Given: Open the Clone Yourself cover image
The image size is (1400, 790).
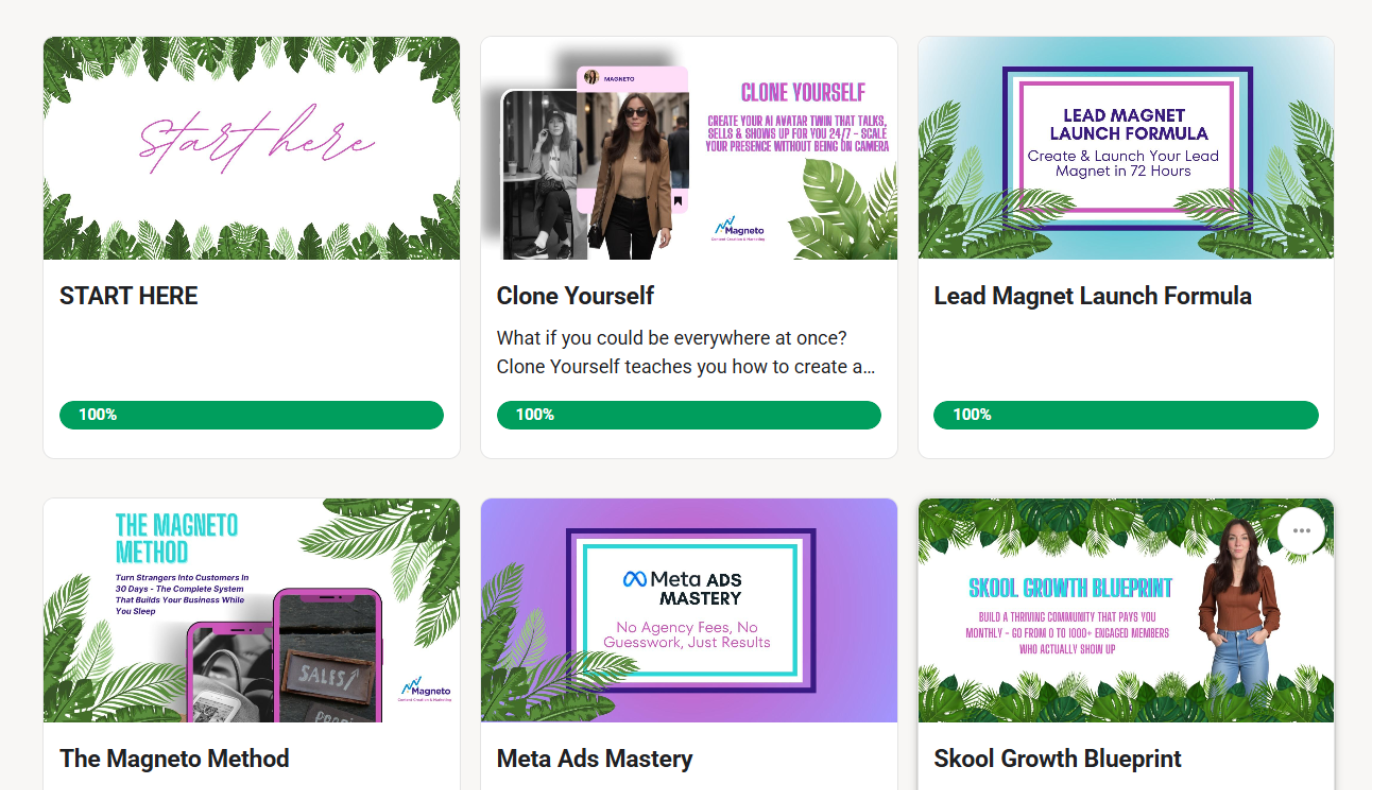Looking at the screenshot, I should [x=689, y=148].
